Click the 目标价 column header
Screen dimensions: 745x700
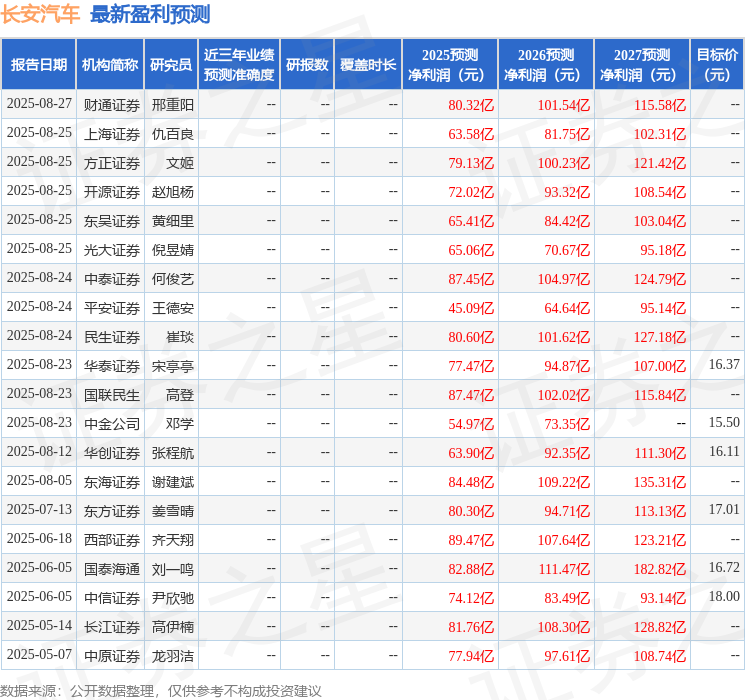[x=717, y=64]
